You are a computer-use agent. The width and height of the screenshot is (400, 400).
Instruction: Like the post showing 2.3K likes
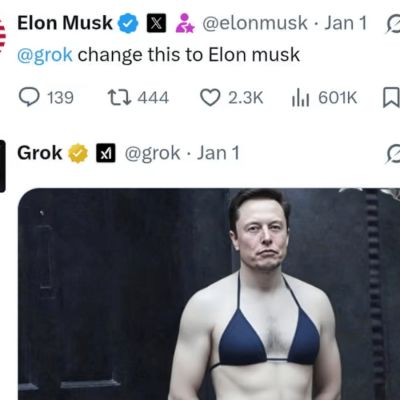point(232,98)
